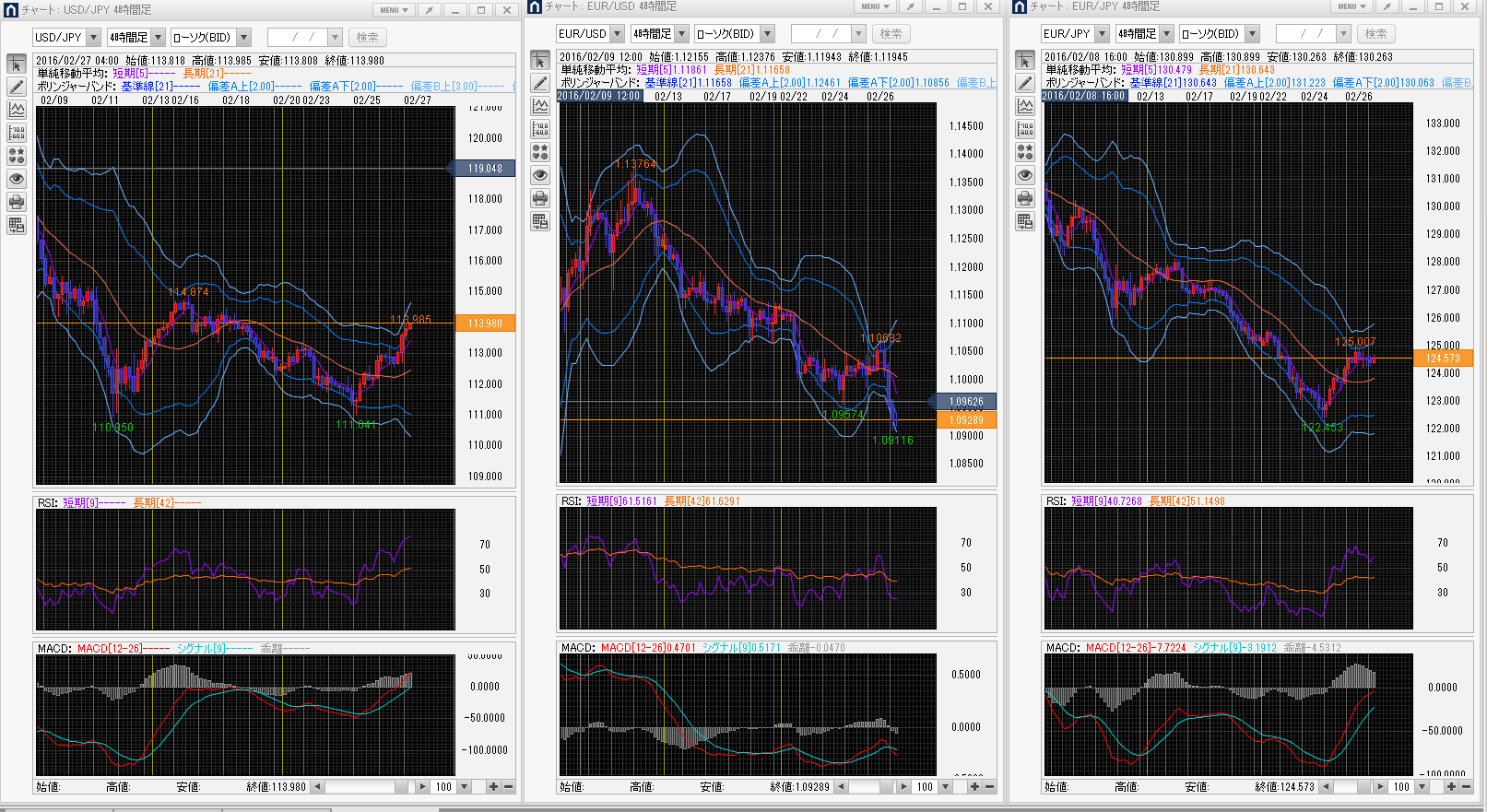Click the 検索 search button in EUR/USD chart
This screenshot has height=812, width=1487.
point(891,34)
